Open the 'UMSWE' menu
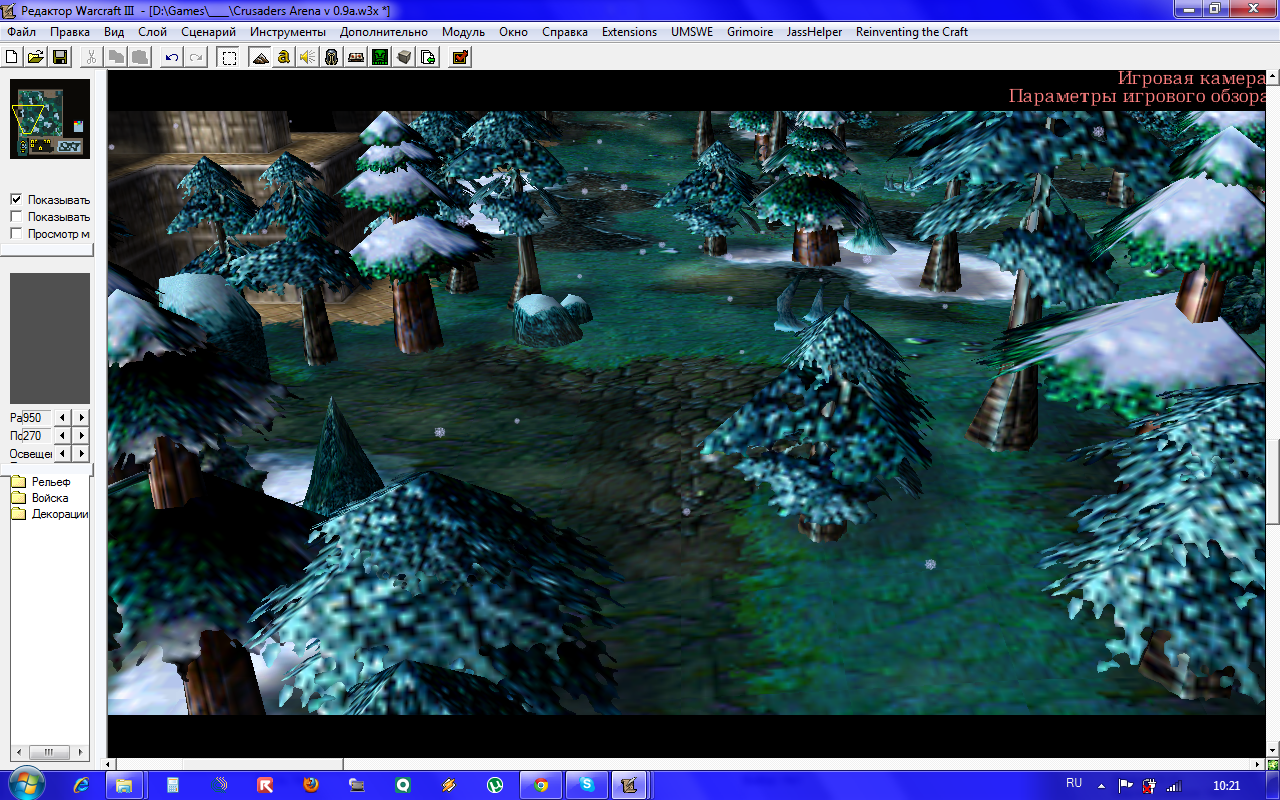The width and height of the screenshot is (1280, 800). [692, 32]
